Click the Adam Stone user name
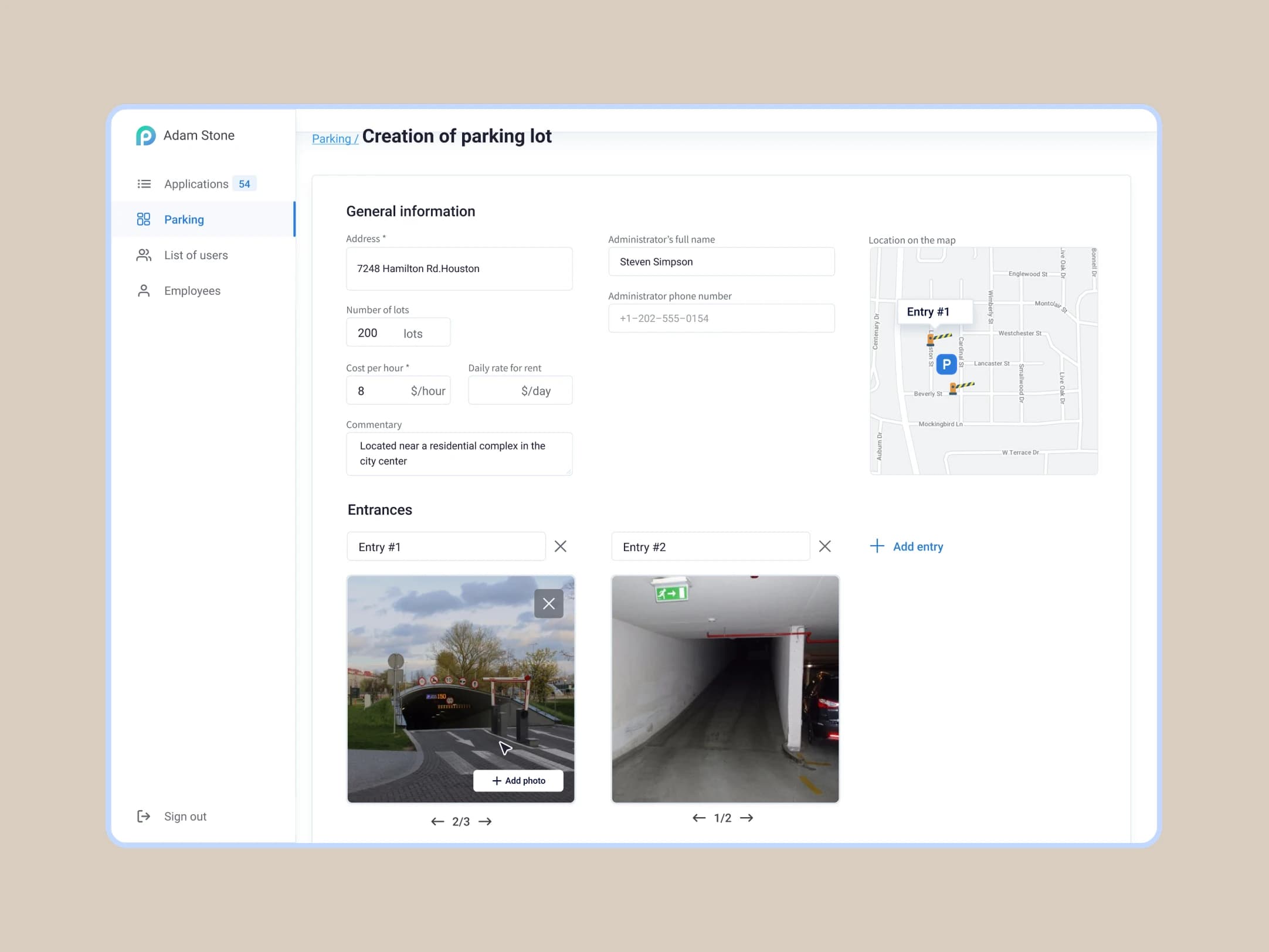 [x=199, y=135]
